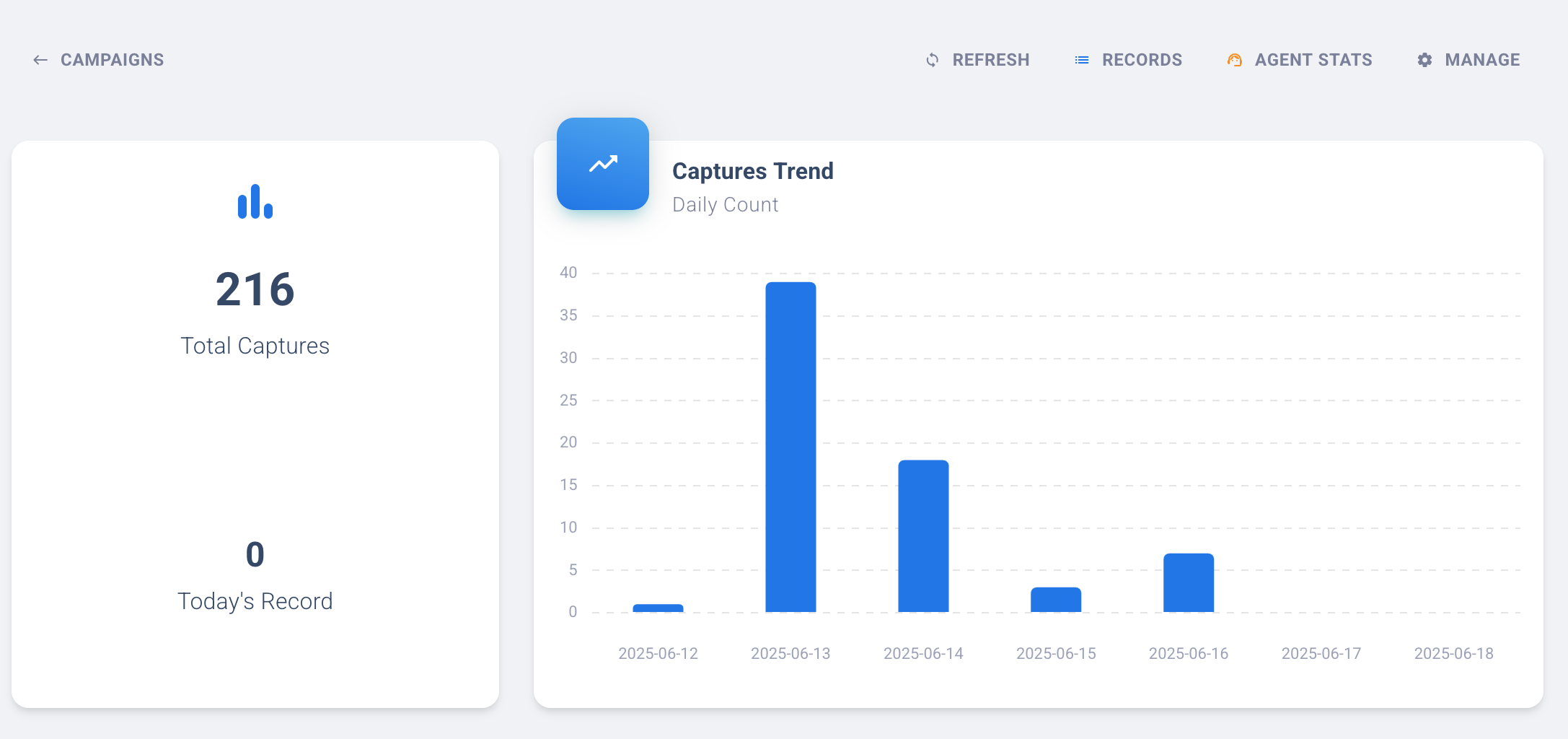Screen dimensions: 1568x739
Task: Click the bar for 2025-06-14
Action: [x=923, y=535]
